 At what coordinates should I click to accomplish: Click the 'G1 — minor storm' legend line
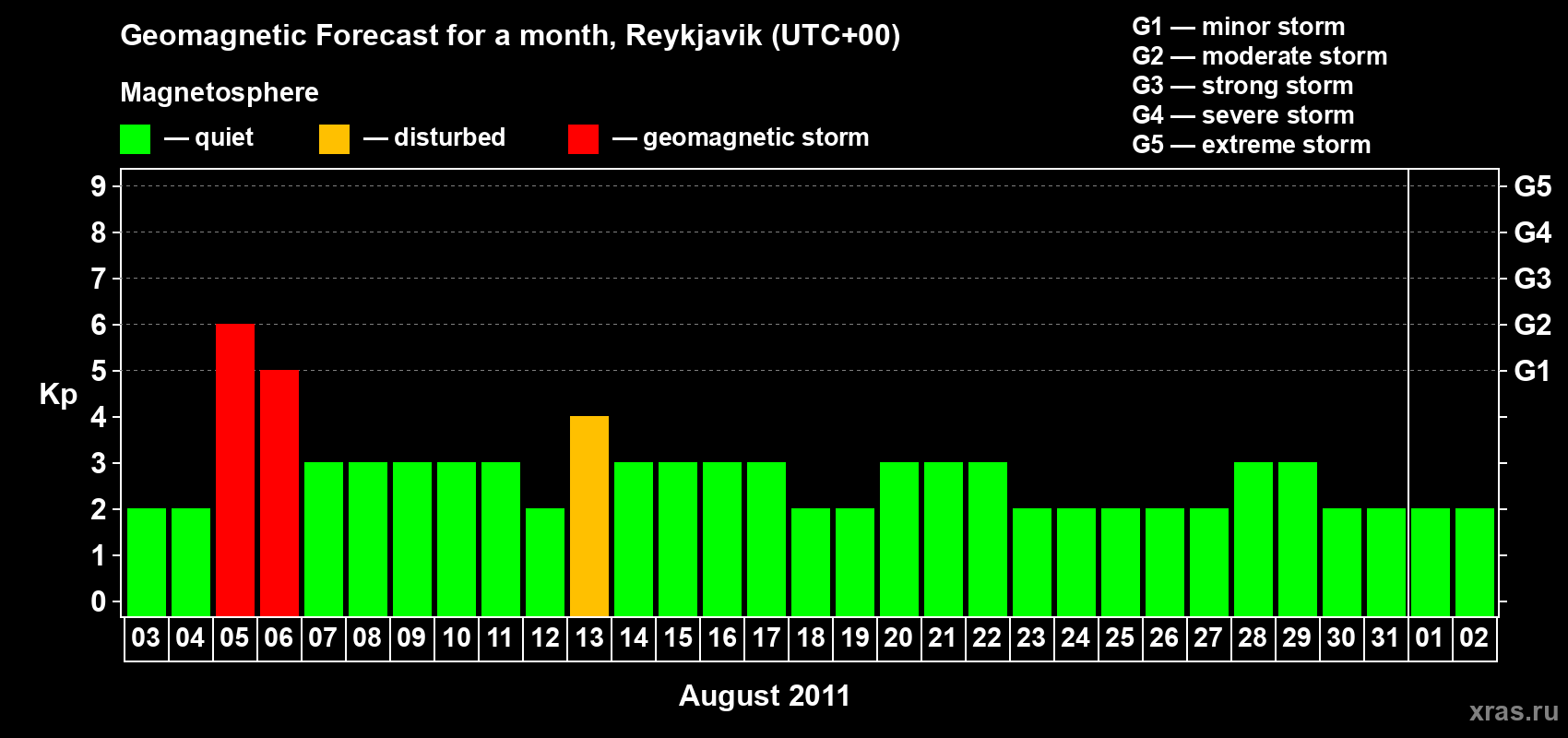pos(1239,27)
